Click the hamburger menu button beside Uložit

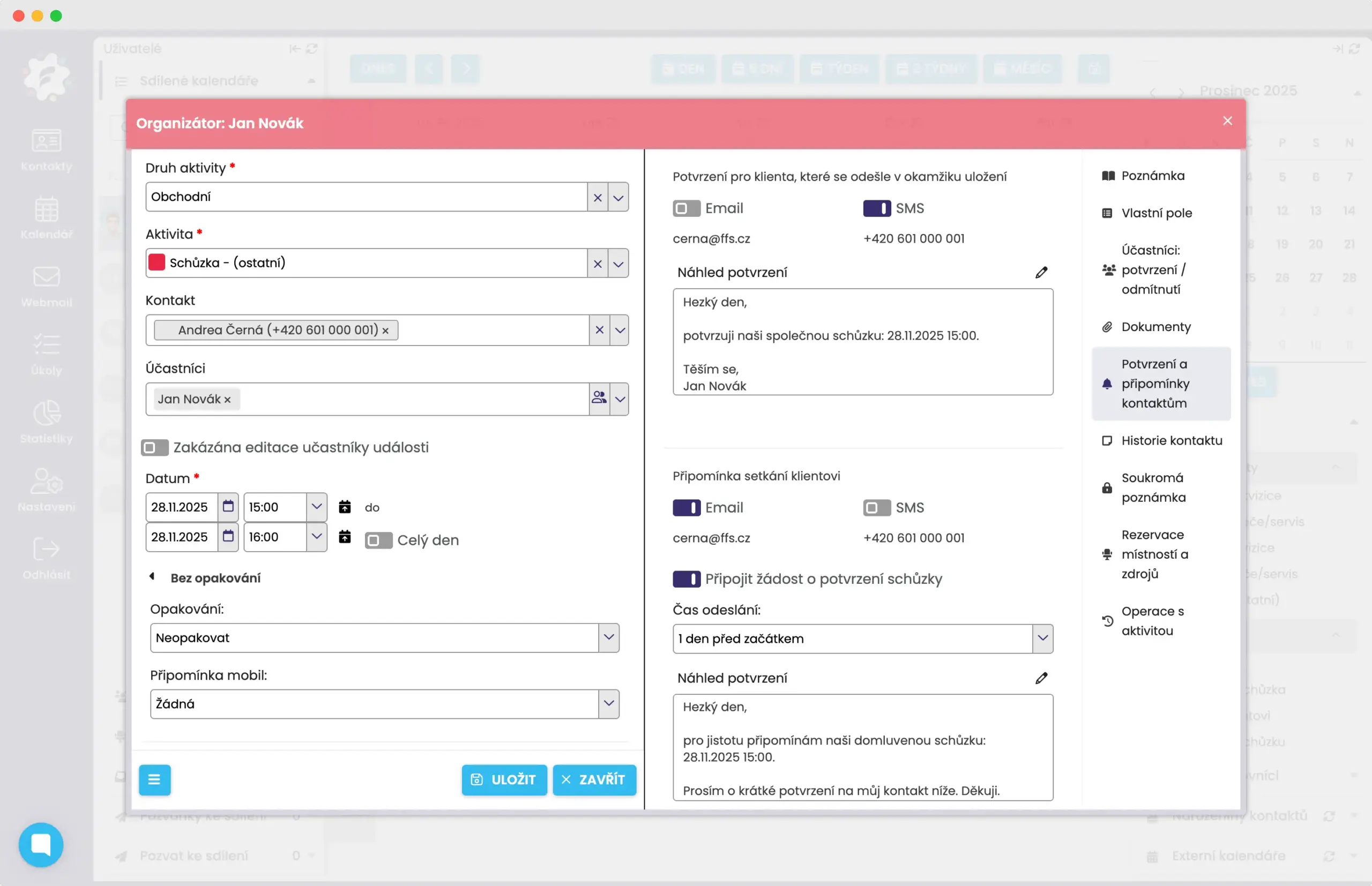coord(154,779)
